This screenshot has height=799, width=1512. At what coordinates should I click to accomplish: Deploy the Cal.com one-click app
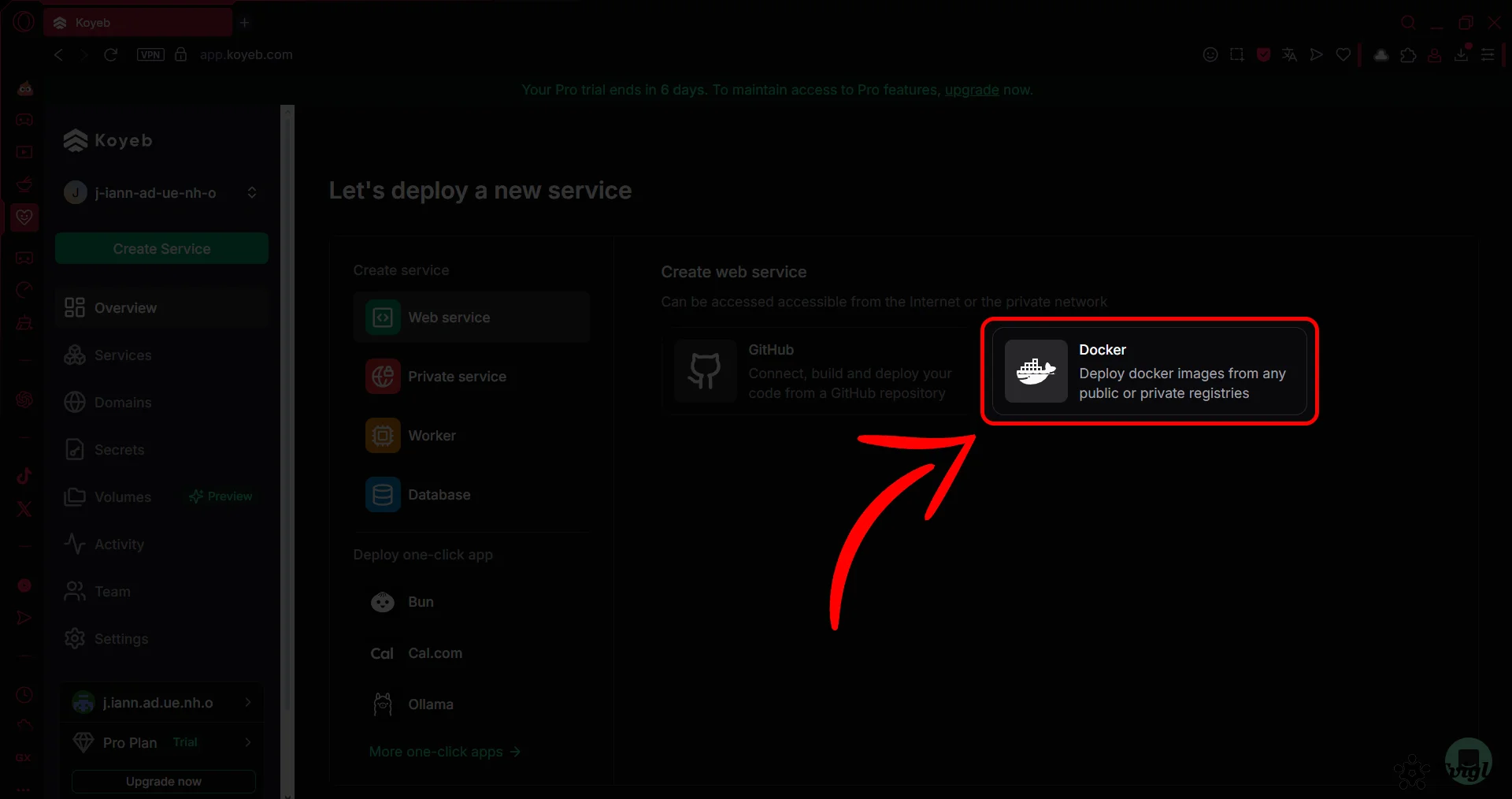pos(471,653)
